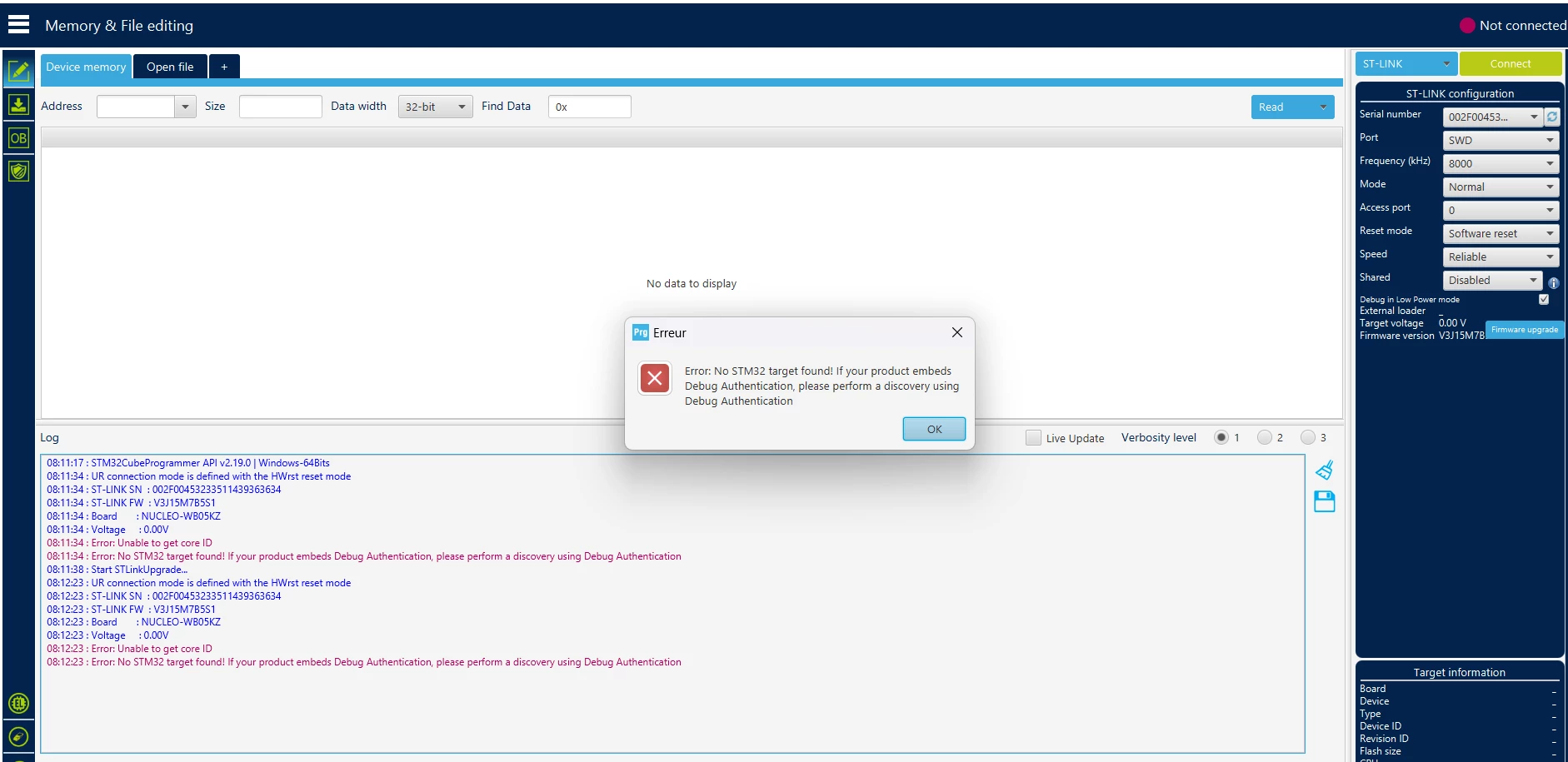The image size is (1568, 762).
Task: Expand the Data width 32-bit dropdown
Action: coord(435,107)
